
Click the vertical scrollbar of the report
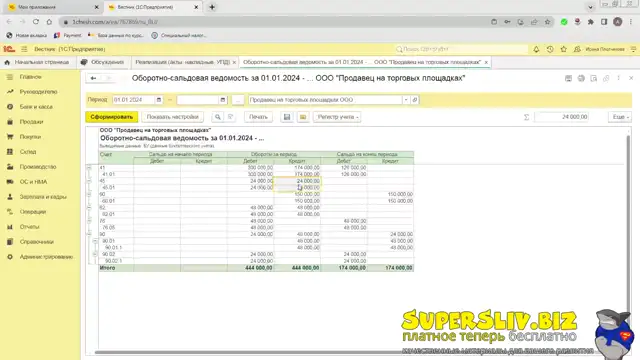click(x=628, y=241)
